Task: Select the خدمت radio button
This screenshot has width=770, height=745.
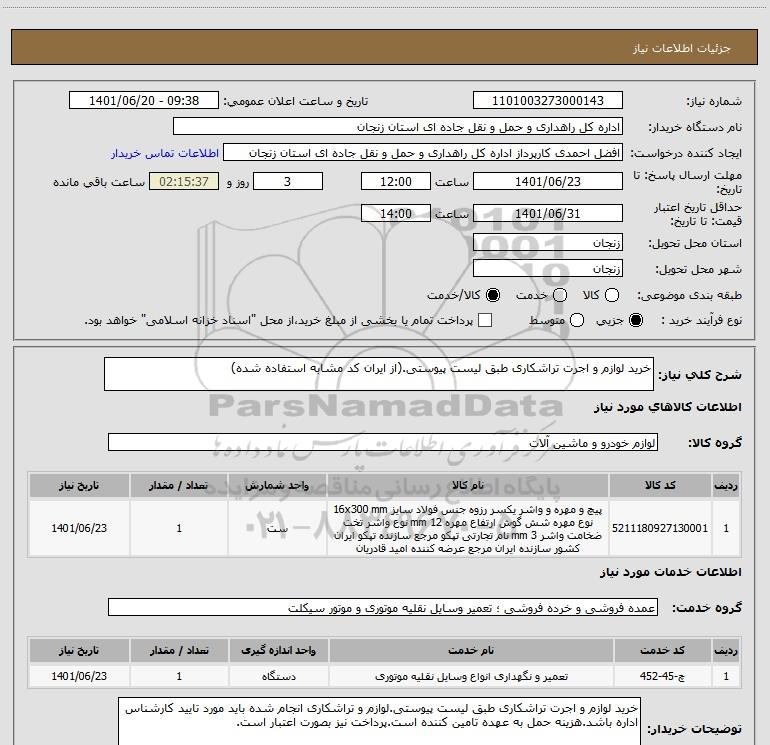Action: pyautogui.click(x=560, y=295)
